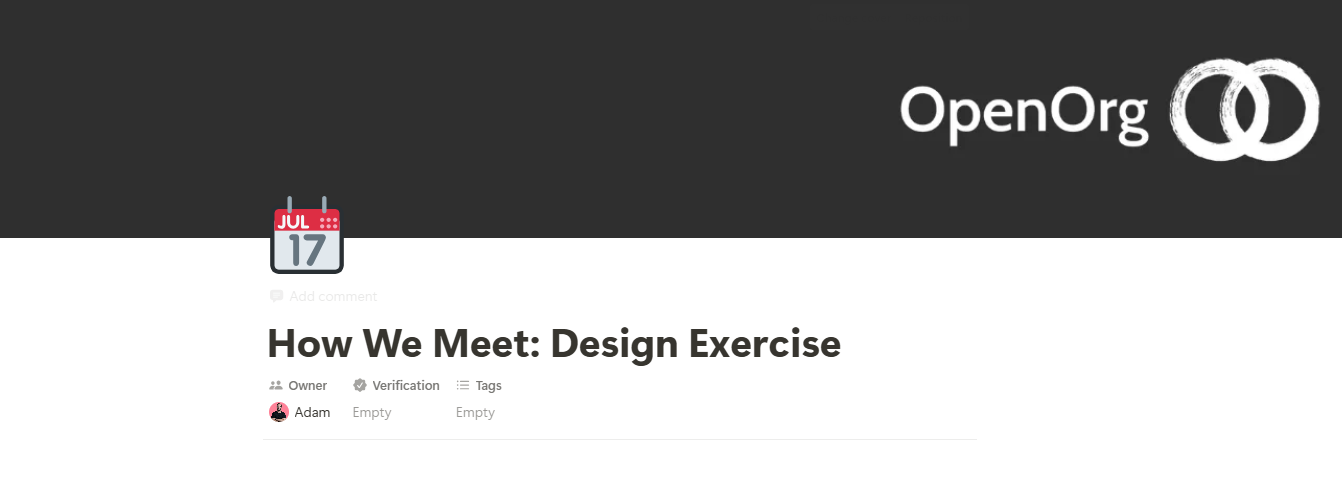Open the Owner property label
Screen dimensions: 1342x495
pos(308,386)
